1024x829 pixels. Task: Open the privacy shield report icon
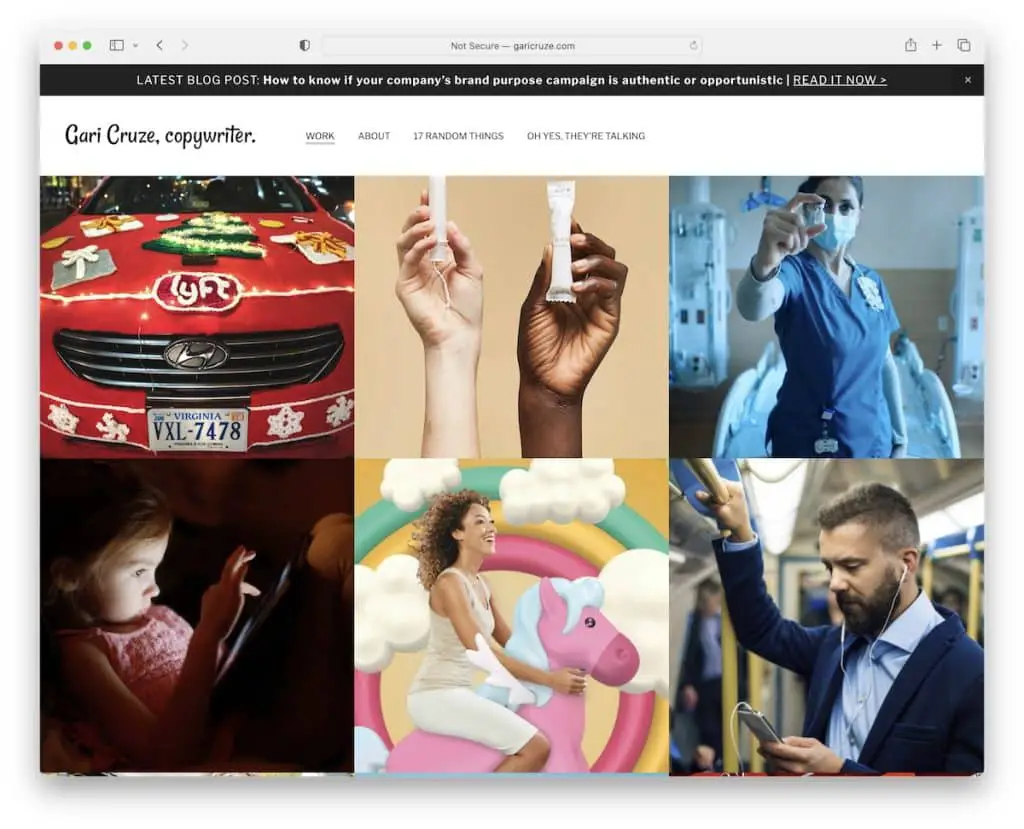(x=305, y=45)
